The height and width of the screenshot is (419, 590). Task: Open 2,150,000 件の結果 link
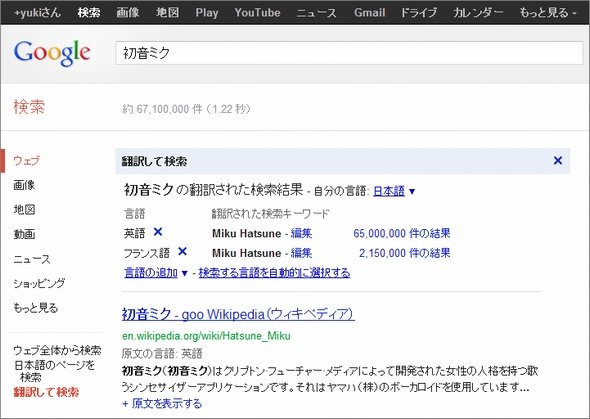pos(404,253)
